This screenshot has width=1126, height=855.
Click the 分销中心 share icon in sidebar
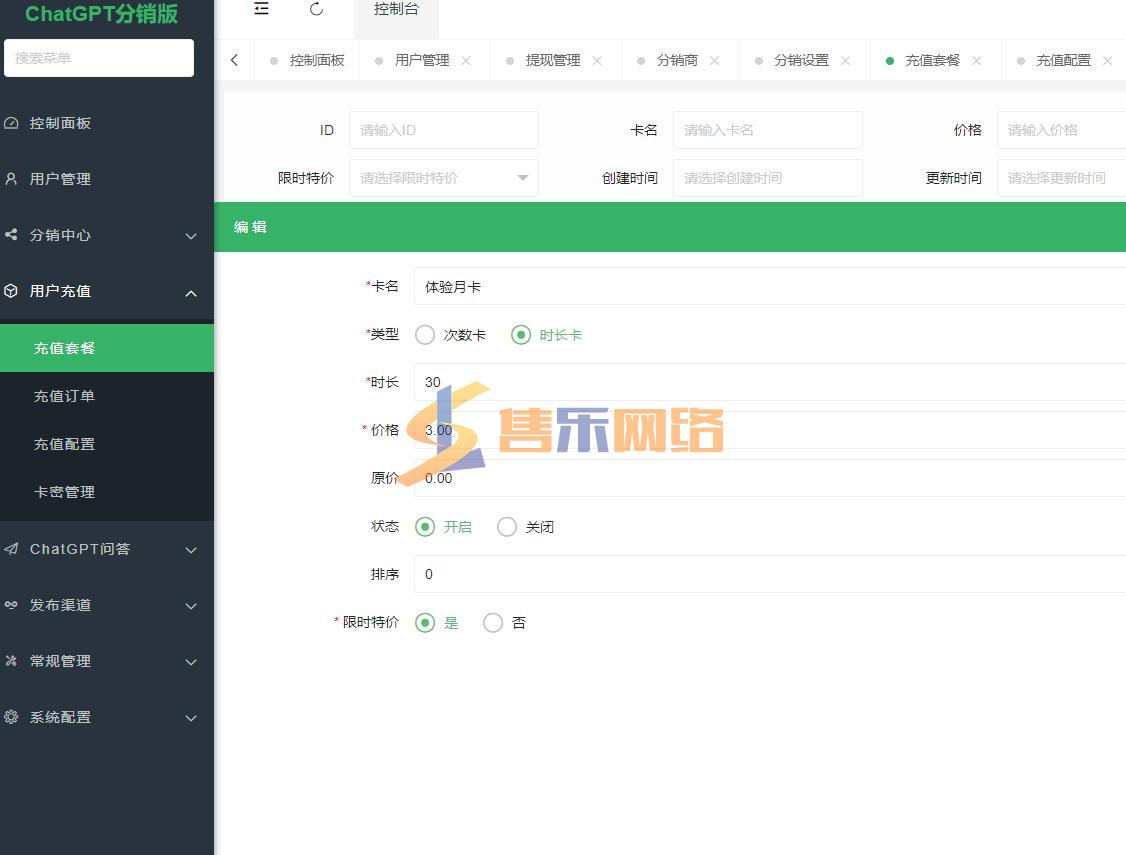click(11, 235)
